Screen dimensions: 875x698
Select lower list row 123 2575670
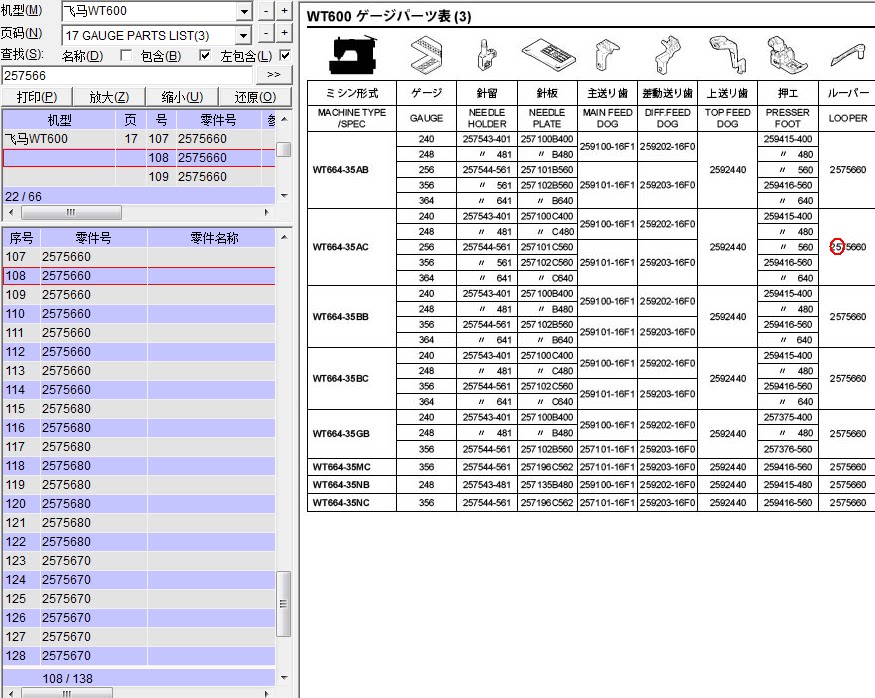point(138,560)
